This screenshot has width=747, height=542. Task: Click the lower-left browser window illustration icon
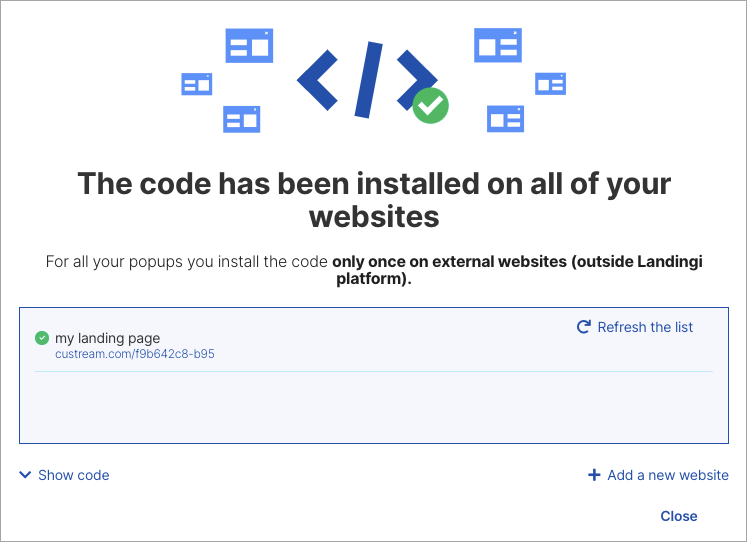click(x=241, y=119)
